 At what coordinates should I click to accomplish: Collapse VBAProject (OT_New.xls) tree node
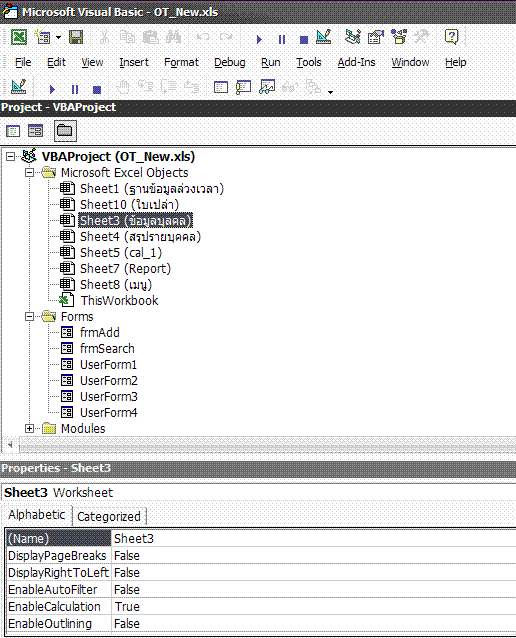(x=11, y=156)
